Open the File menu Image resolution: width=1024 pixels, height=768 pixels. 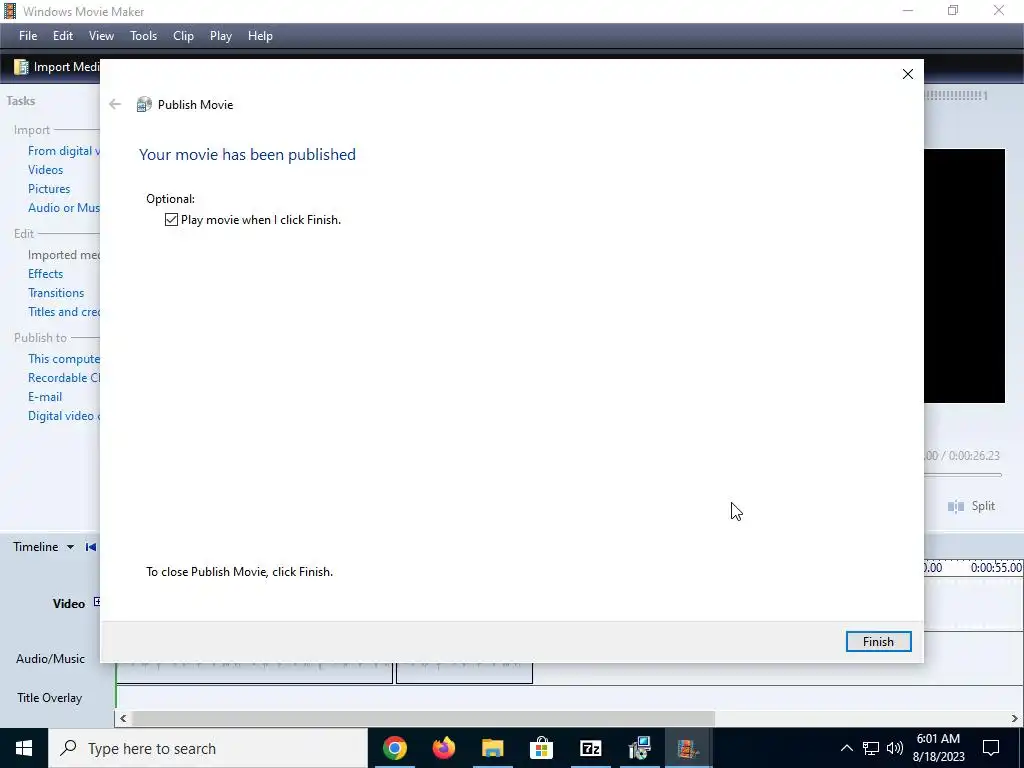[28, 36]
